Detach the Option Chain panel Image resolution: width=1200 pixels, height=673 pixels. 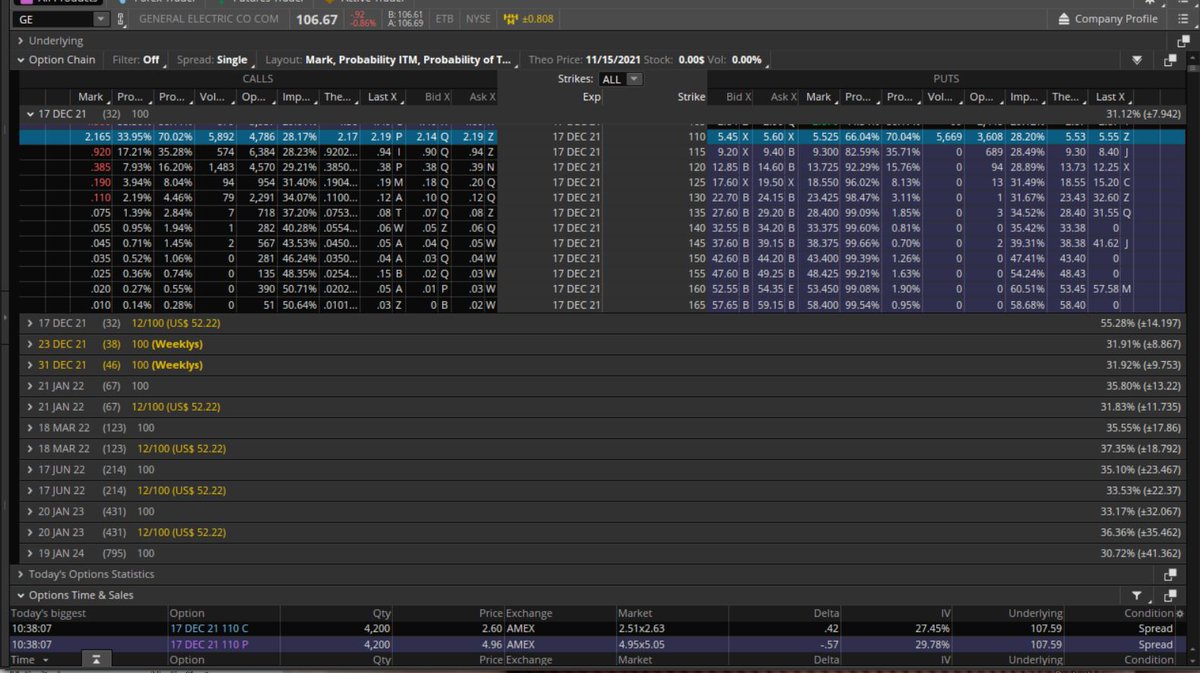pos(1170,60)
